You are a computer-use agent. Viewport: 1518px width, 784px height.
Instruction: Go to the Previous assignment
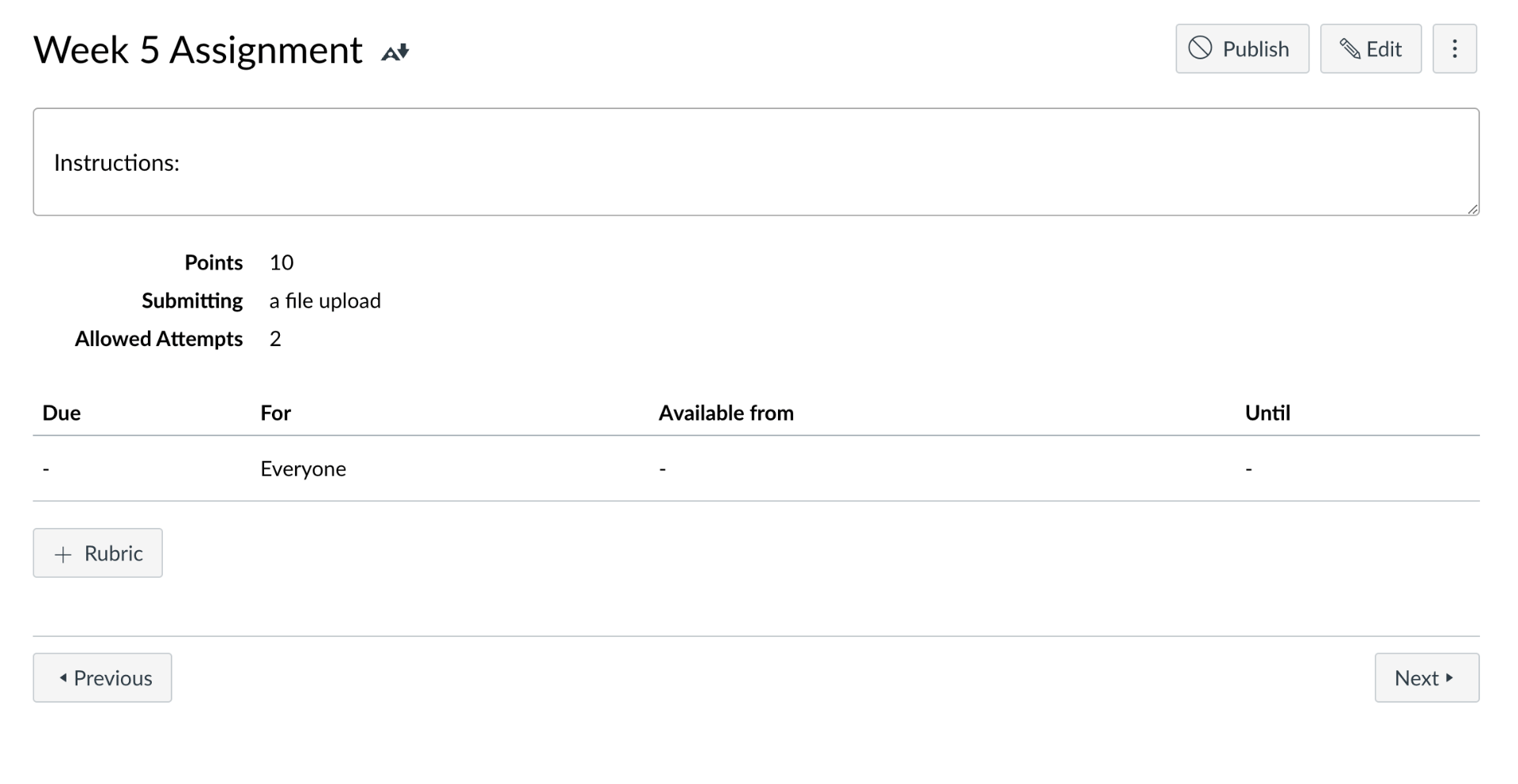pyautogui.click(x=102, y=677)
